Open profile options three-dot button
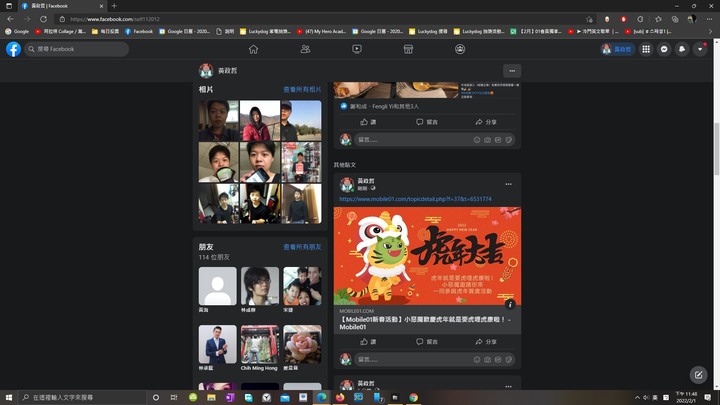The image size is (720, 405). (512, 71)
